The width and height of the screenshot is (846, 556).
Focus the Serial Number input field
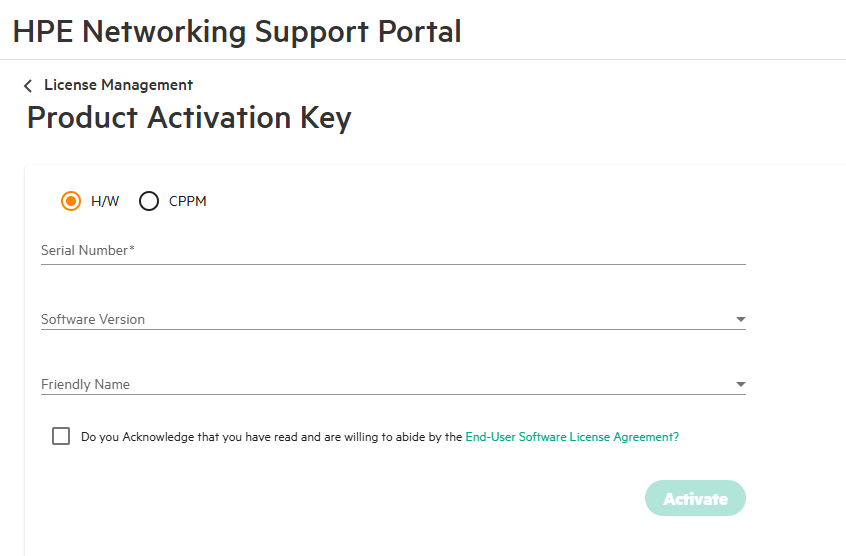tap(393, 251)
